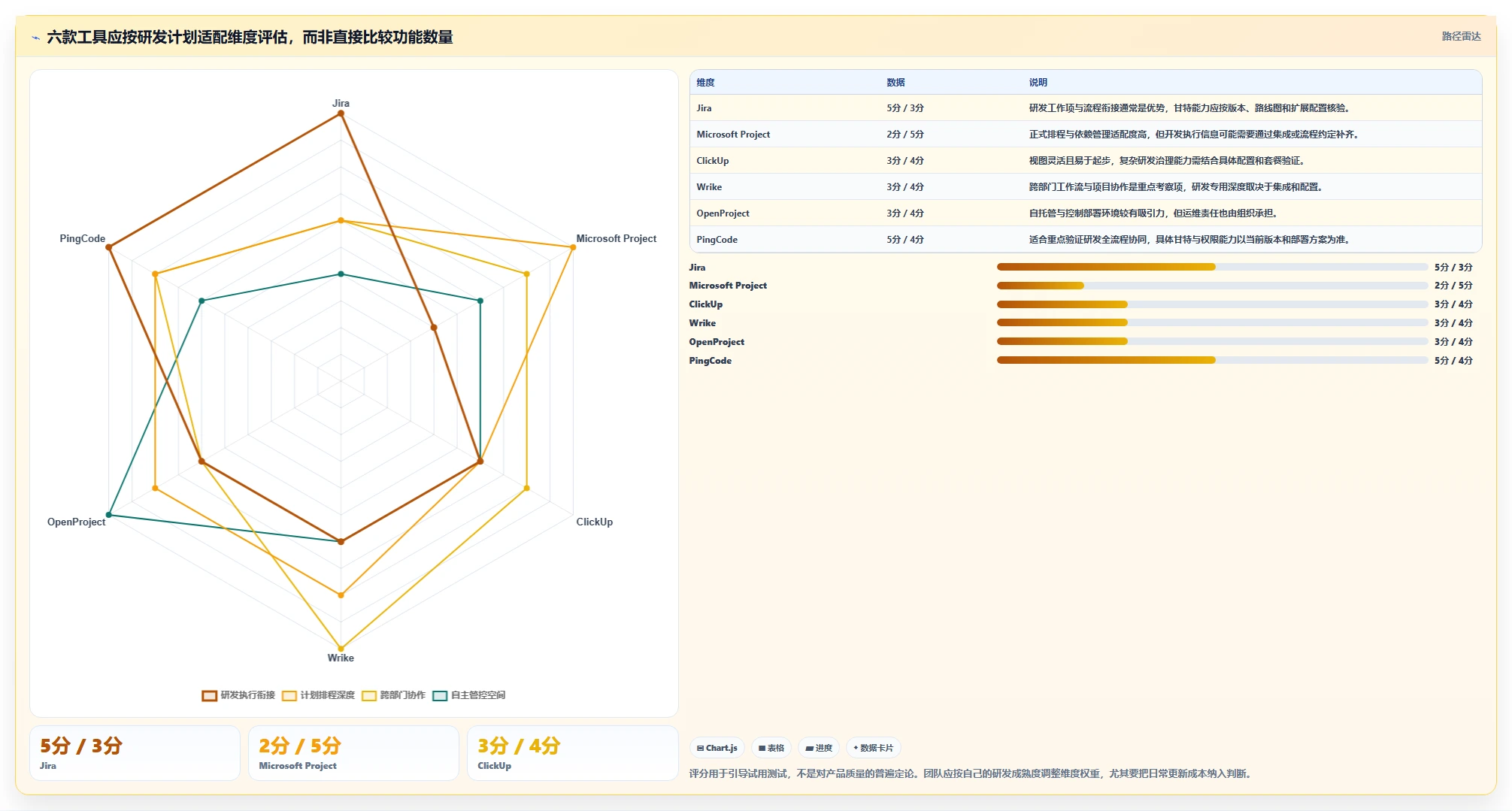Click the yellow data point at the Wrike vertex

click(x=341, y=648)
